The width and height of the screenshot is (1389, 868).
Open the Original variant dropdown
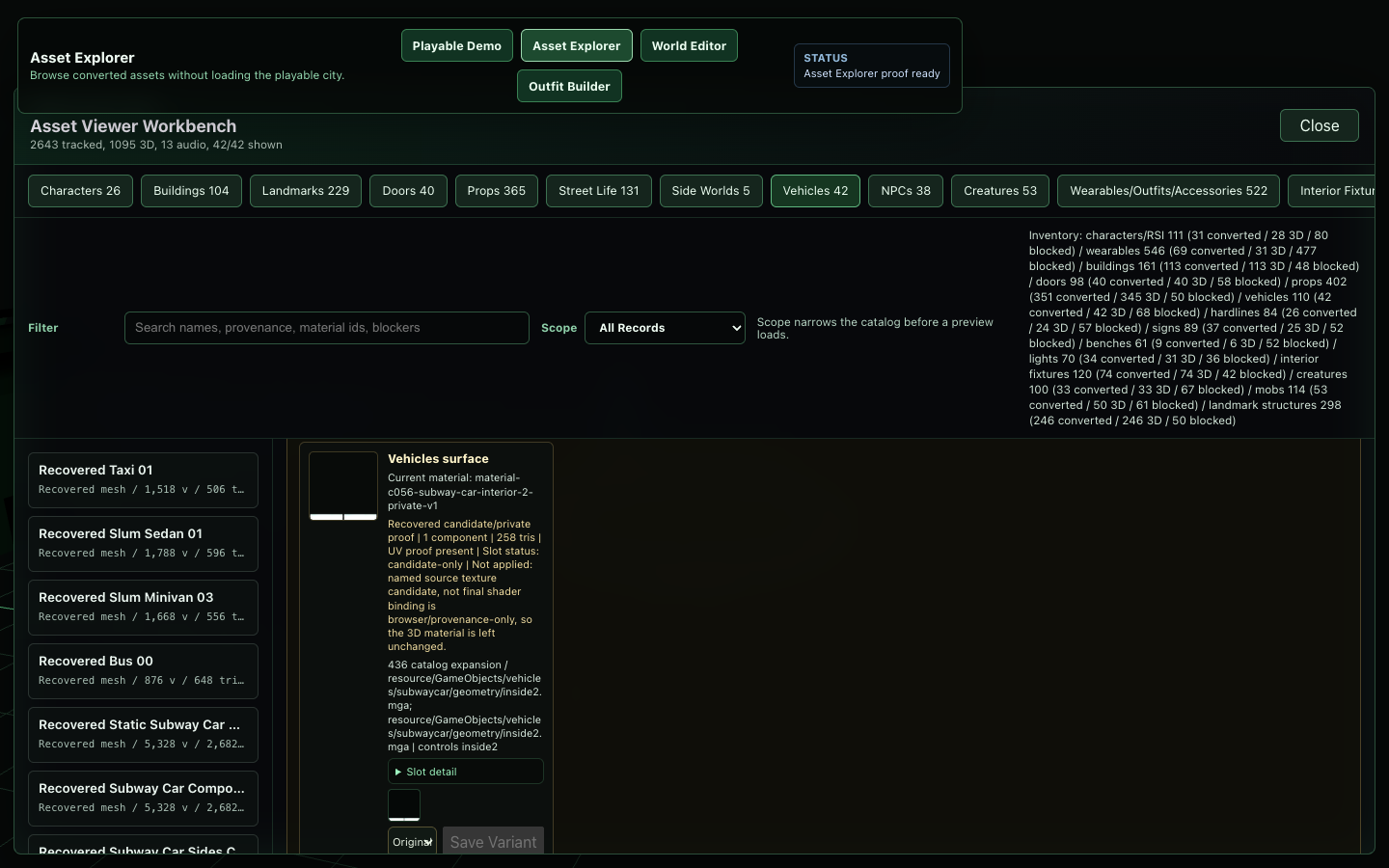click(x=412, y=841)
